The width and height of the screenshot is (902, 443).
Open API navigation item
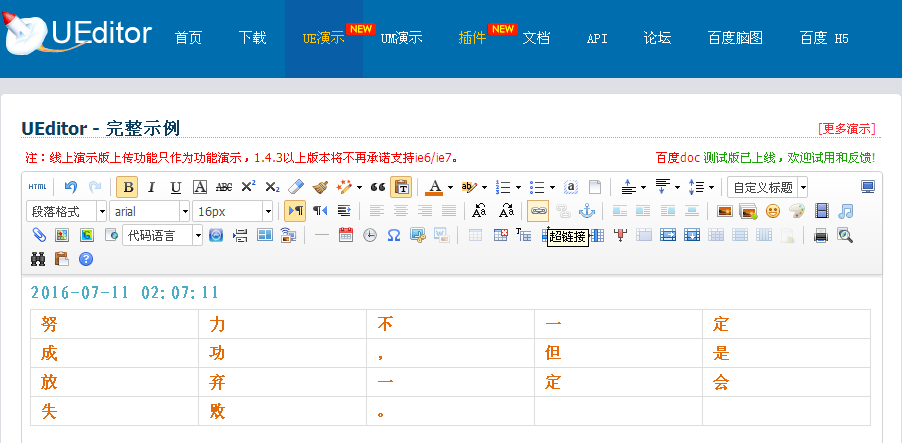coord(597,39)
